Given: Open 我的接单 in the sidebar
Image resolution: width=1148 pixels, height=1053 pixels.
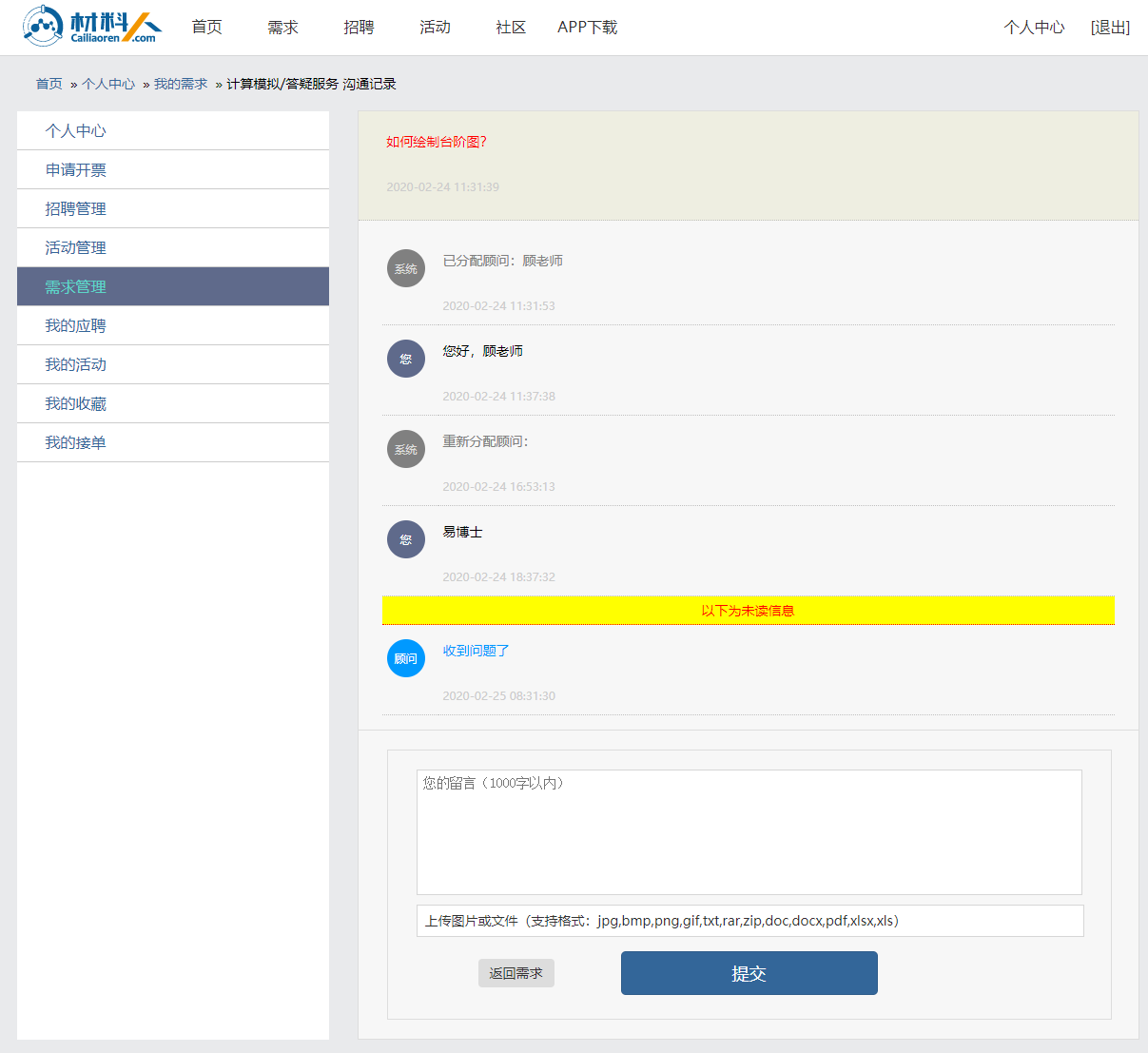Looking at the screenshot, I should [x=76, y=443].
